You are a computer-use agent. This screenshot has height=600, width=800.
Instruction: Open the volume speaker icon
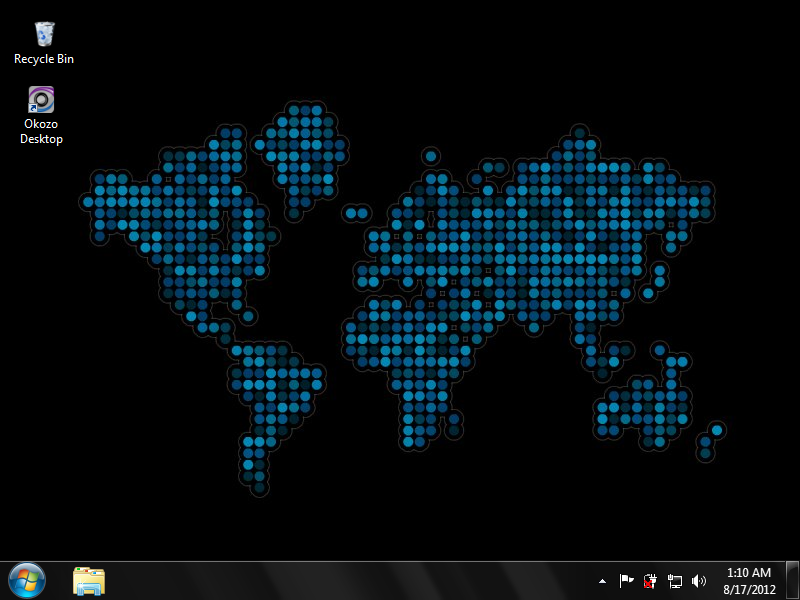[x=698, y=581]
